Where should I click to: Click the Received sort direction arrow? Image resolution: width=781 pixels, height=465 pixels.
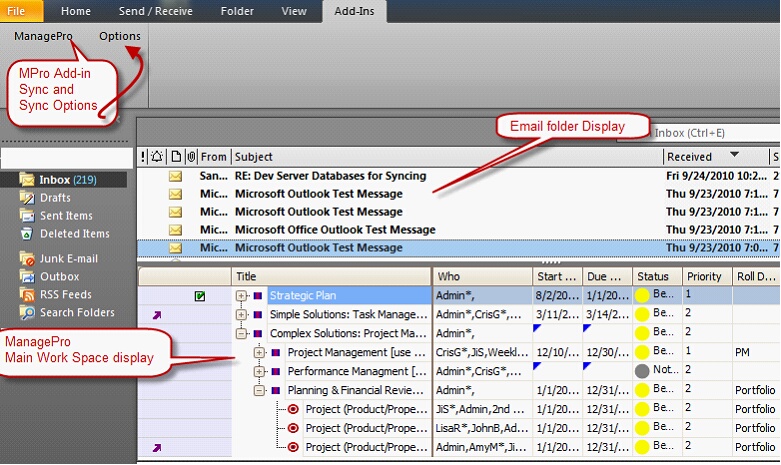tap(734, 154)
